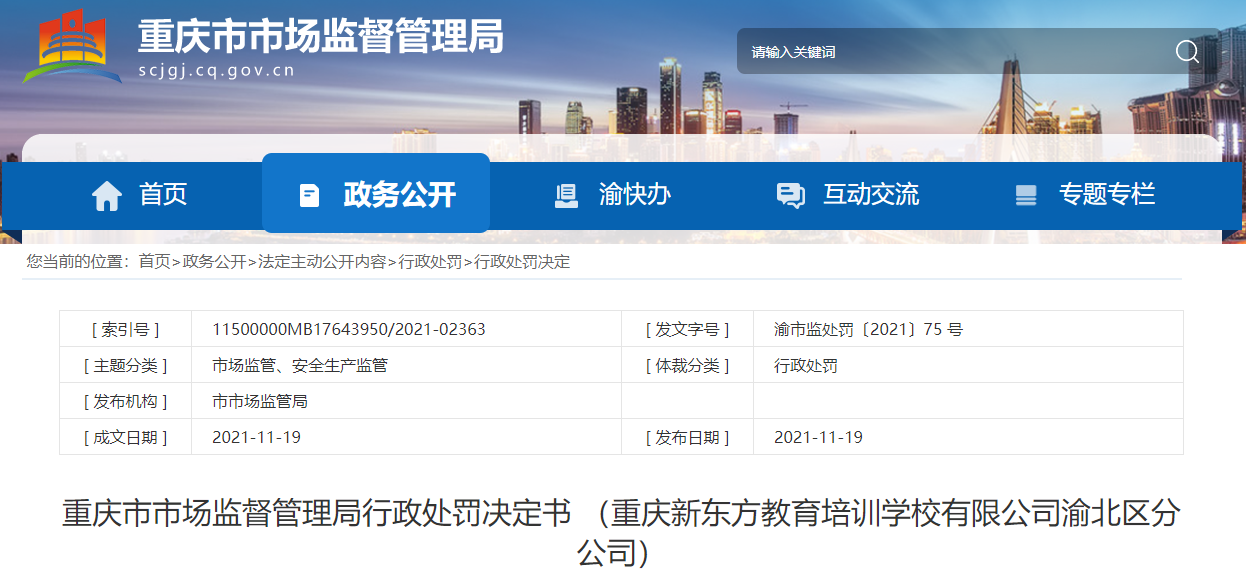Click the [ 成文日期 ] label cell
Viewport: 1246px width, 578px height.
click(x=126, y=437)
